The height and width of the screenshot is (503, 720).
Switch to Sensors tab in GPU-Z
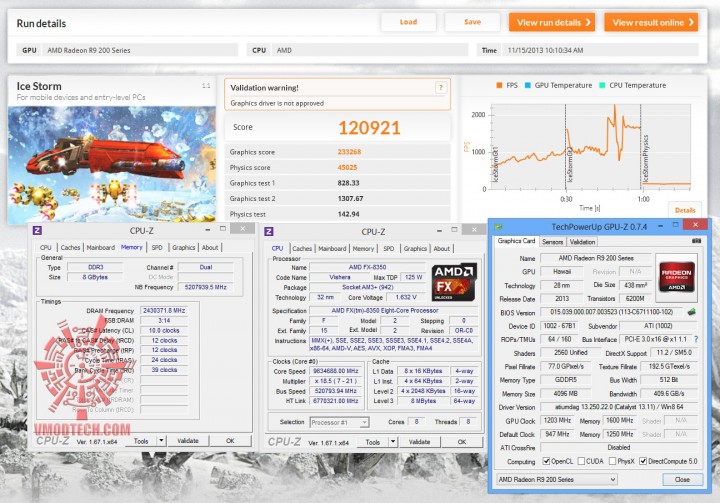[x=552, y=242]
